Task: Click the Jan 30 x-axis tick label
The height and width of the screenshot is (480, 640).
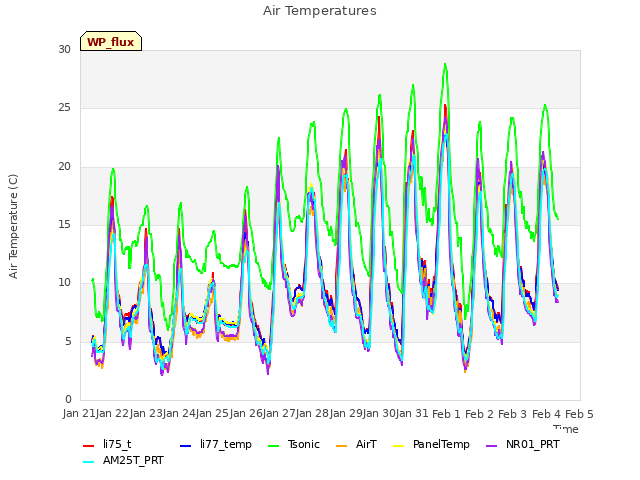Action: click(379, 413)
